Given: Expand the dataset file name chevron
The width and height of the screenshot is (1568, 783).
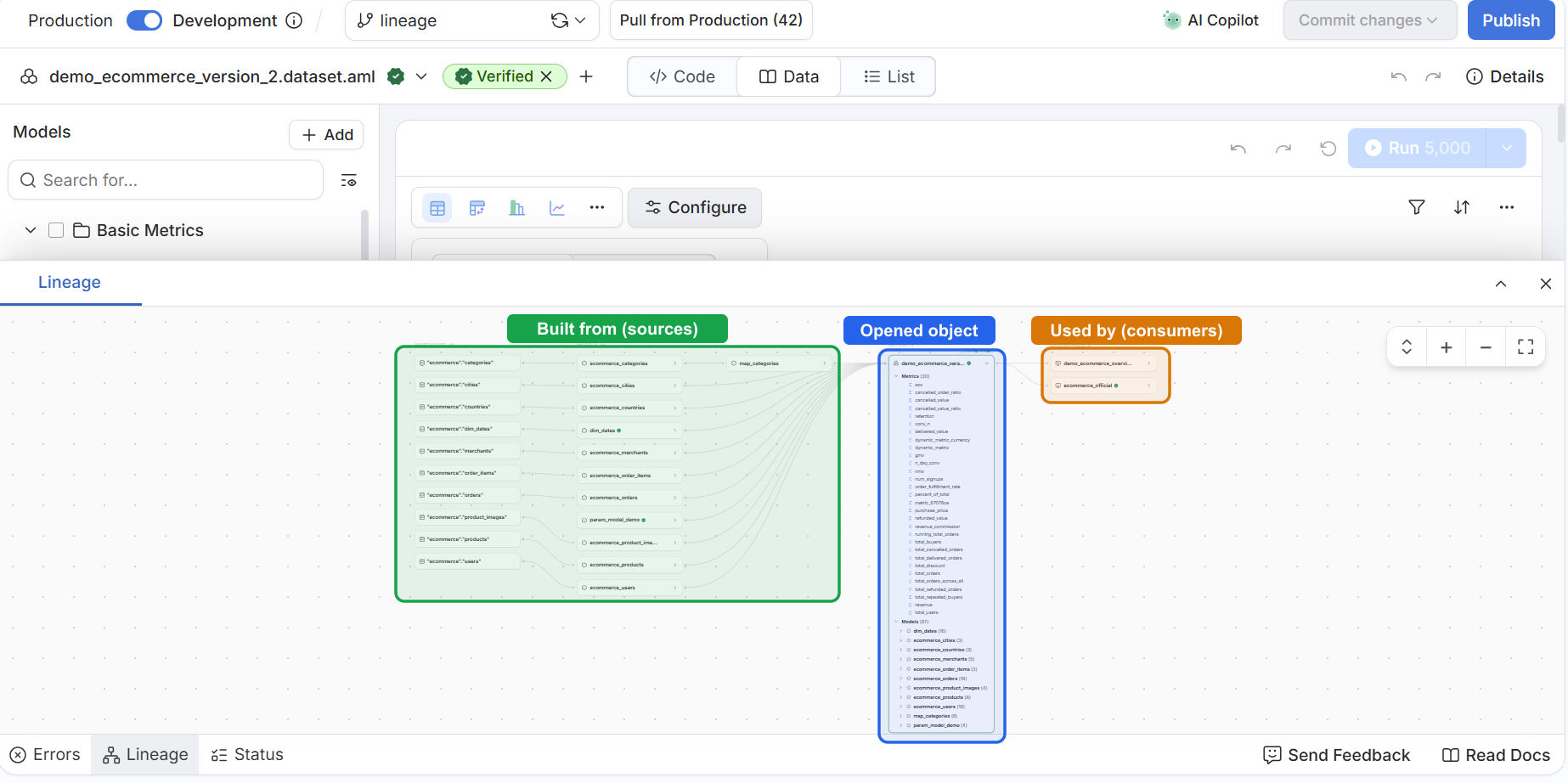Looking at the screenshot, I should point(421,76).
